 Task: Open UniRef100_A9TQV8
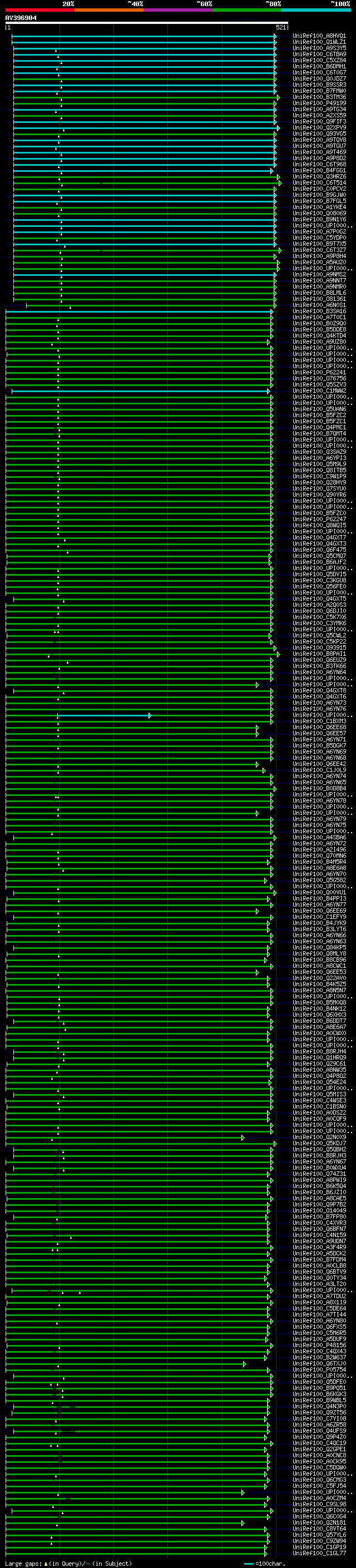point(319,140)
